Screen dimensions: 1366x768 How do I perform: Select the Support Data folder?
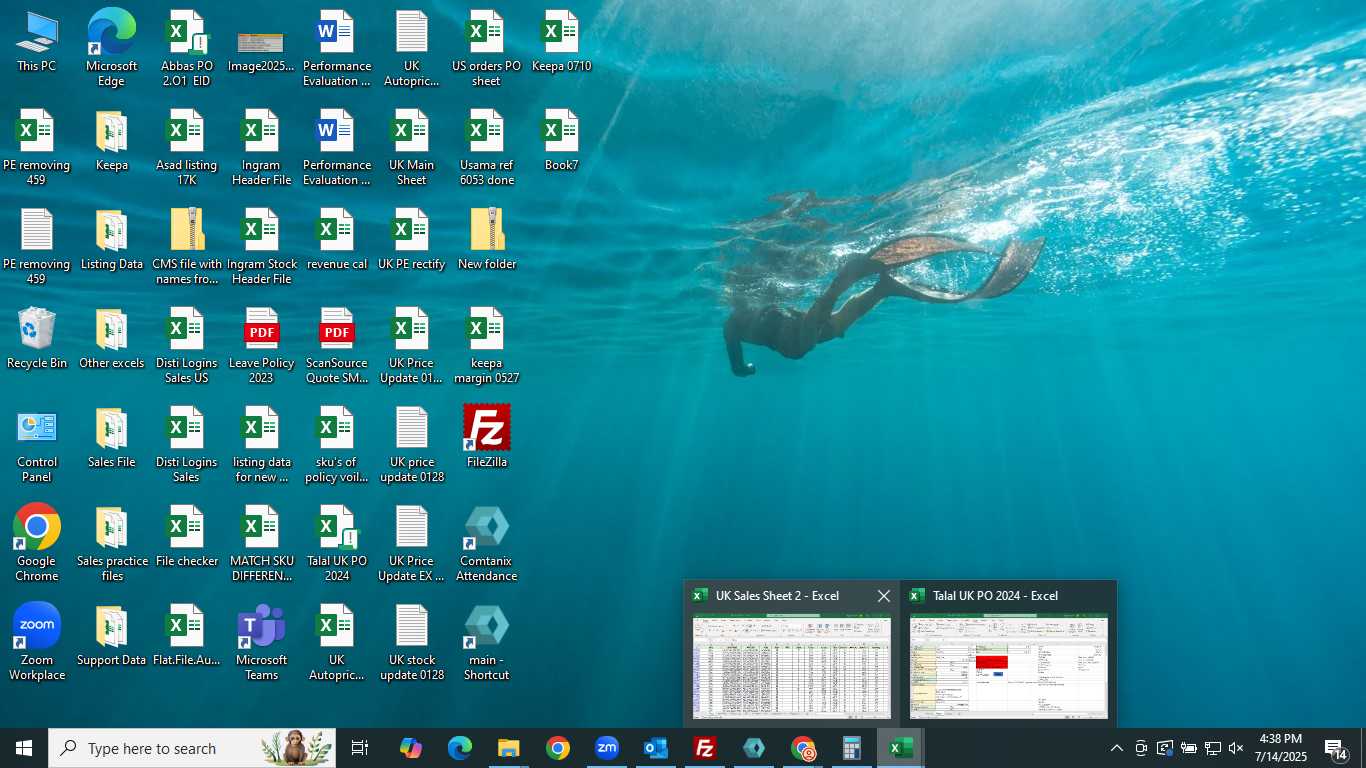[111, 637]
